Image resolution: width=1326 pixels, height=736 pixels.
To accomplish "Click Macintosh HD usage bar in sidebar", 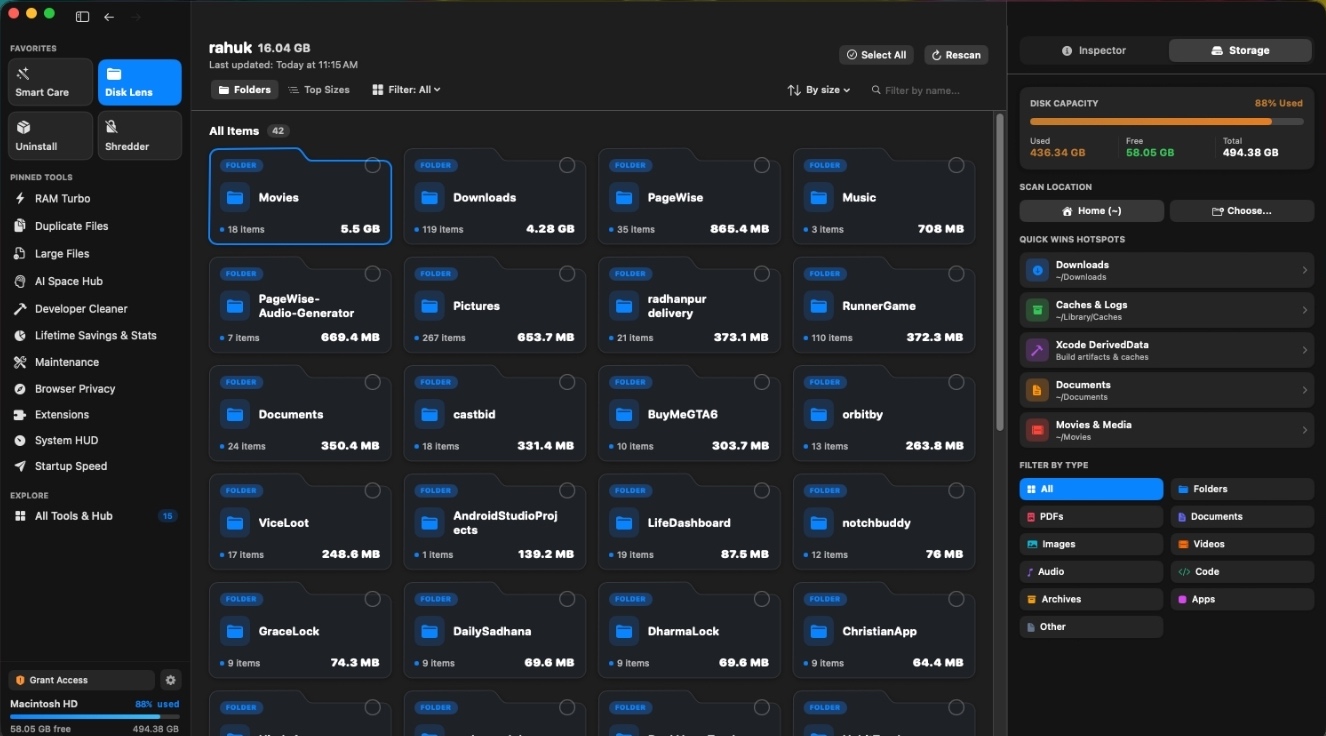I will (x=94, y=716).
